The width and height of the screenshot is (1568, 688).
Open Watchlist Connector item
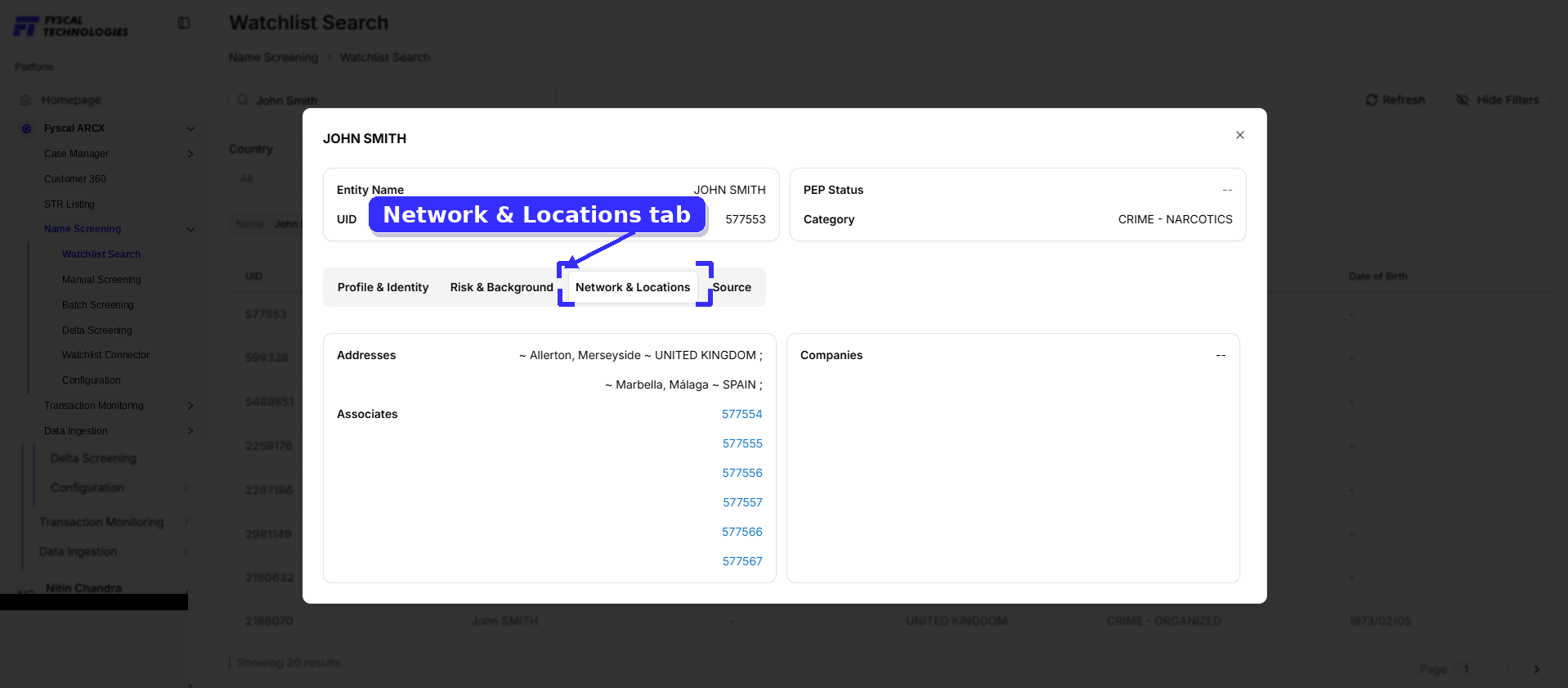[106, 355]
